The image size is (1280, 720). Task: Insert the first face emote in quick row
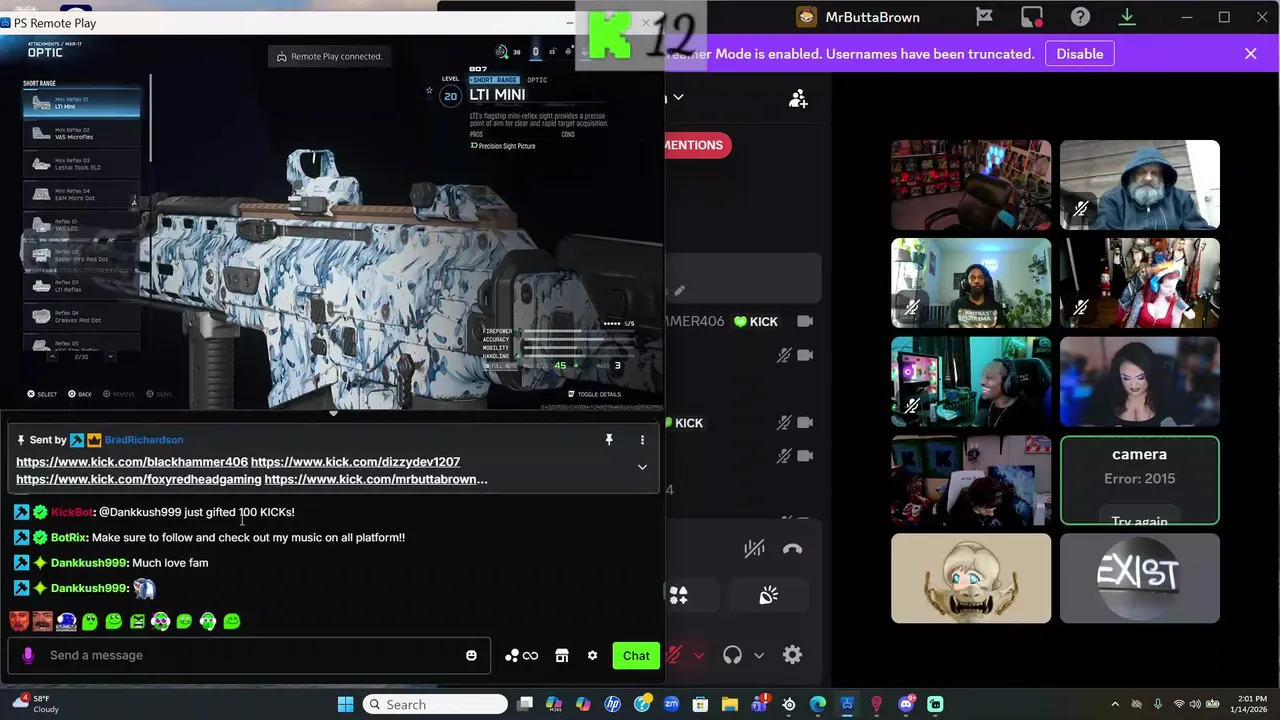(19, 621)
